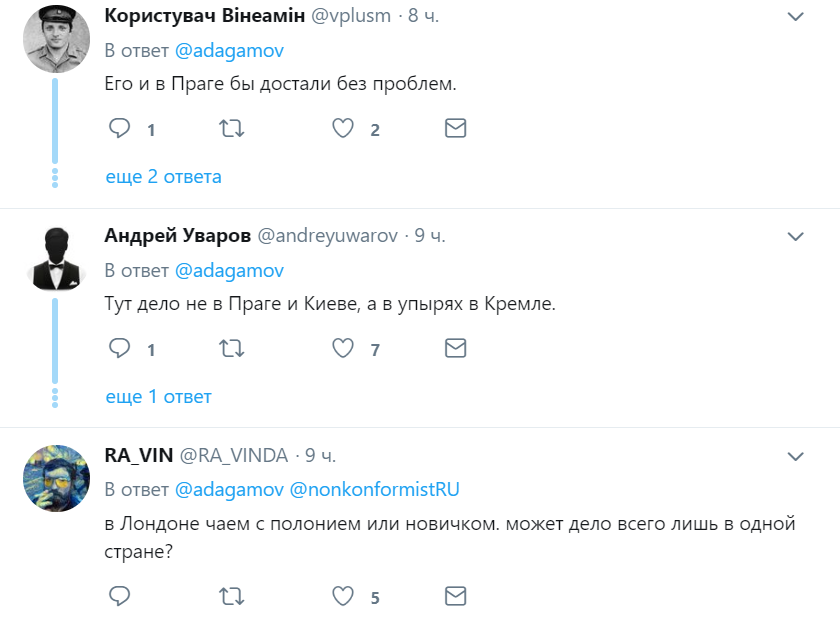Reply to Андрей Уваров's tweet
Viewport: 840px width, 620px height.
pos(120,349)
